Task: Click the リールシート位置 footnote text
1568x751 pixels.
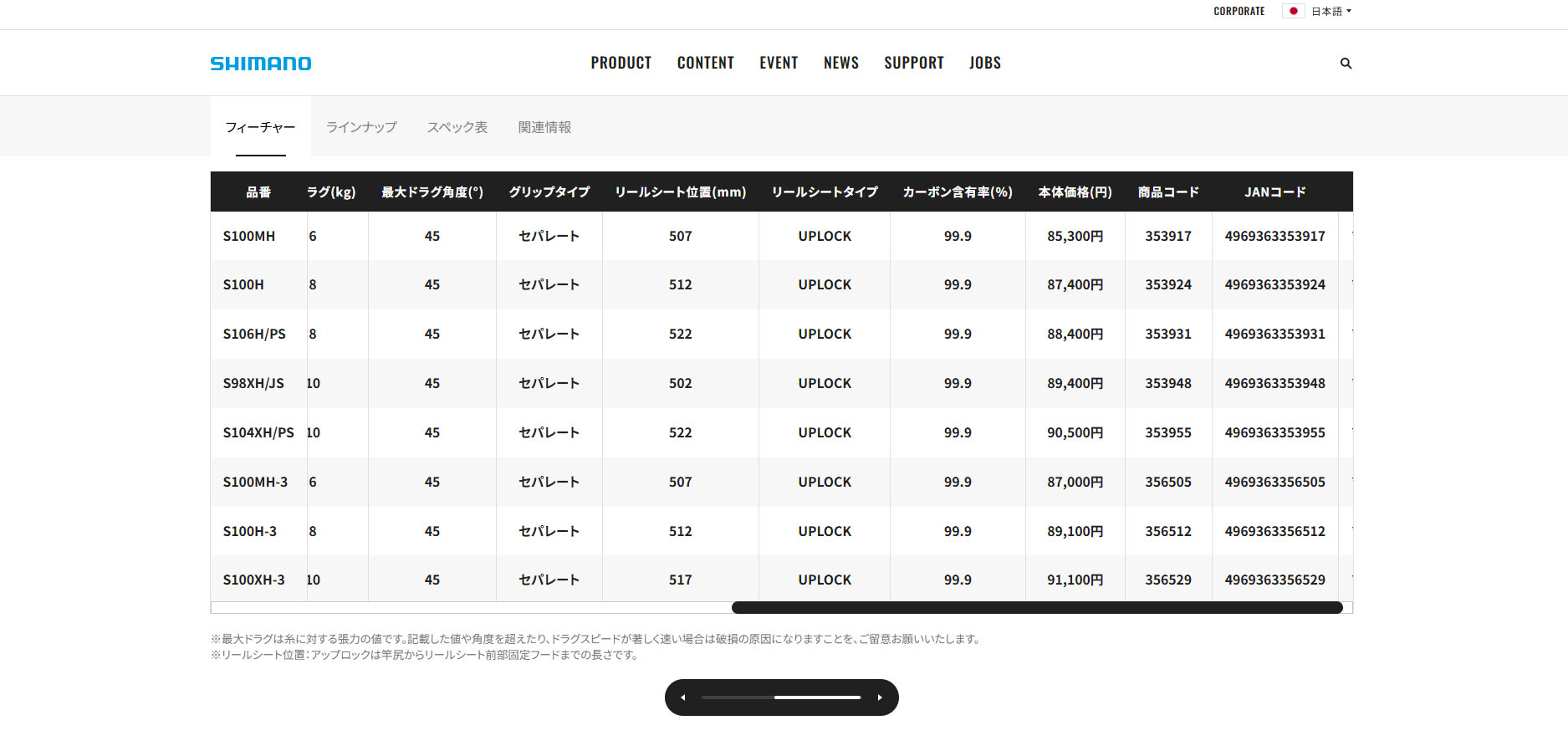Action: (x=426, y=655)
